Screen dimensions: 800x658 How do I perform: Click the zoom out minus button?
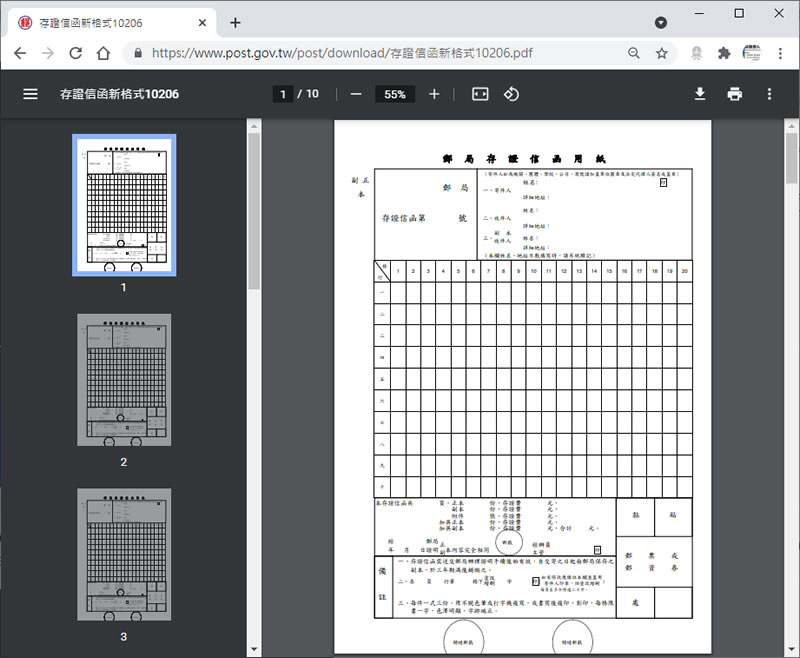point(356,94)
